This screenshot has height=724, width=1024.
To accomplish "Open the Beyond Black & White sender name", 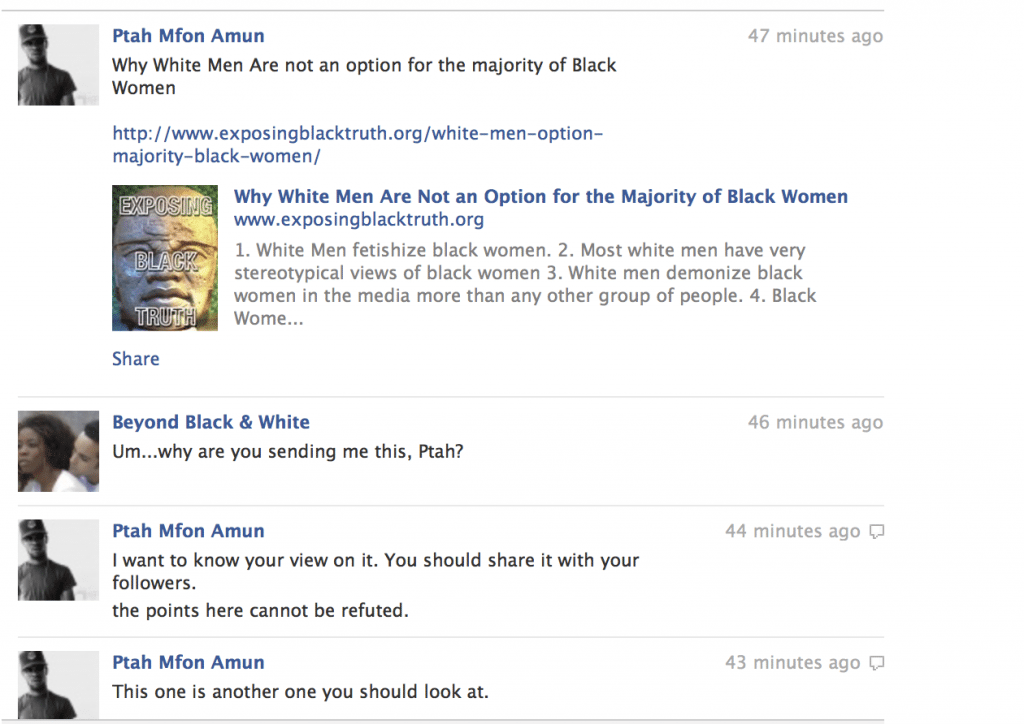I will pyautogui.click(x=210, y=422).
